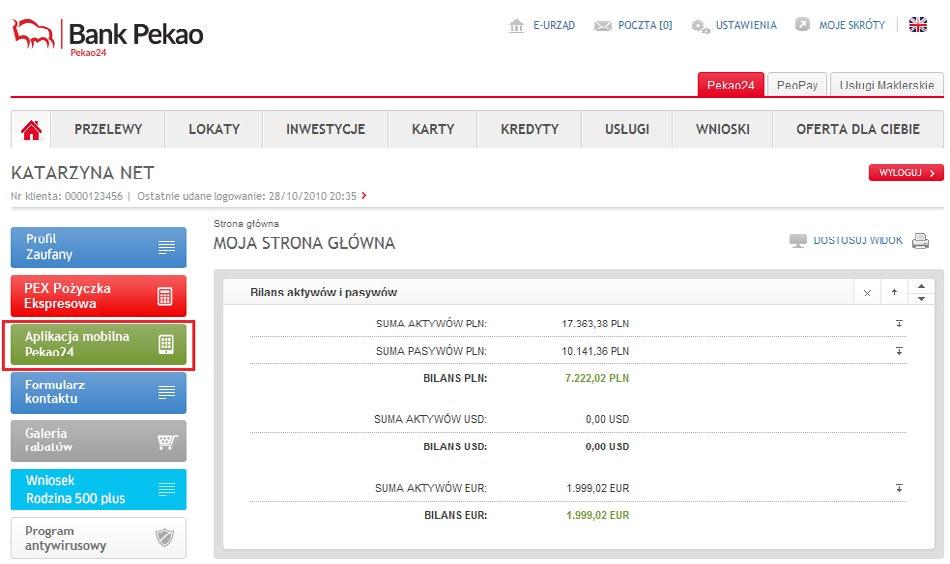Image resolution: width=950 pixels, height=564 pixels.
Task: Click list icon on Profil Zaufany tile
Action: coord(167,247)
